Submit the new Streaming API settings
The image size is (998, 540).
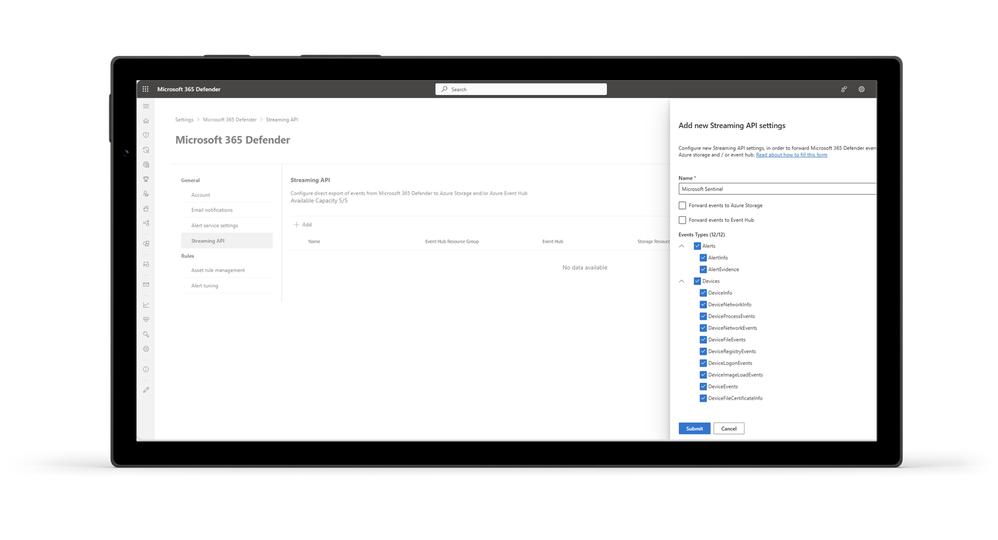coord(694,429)
